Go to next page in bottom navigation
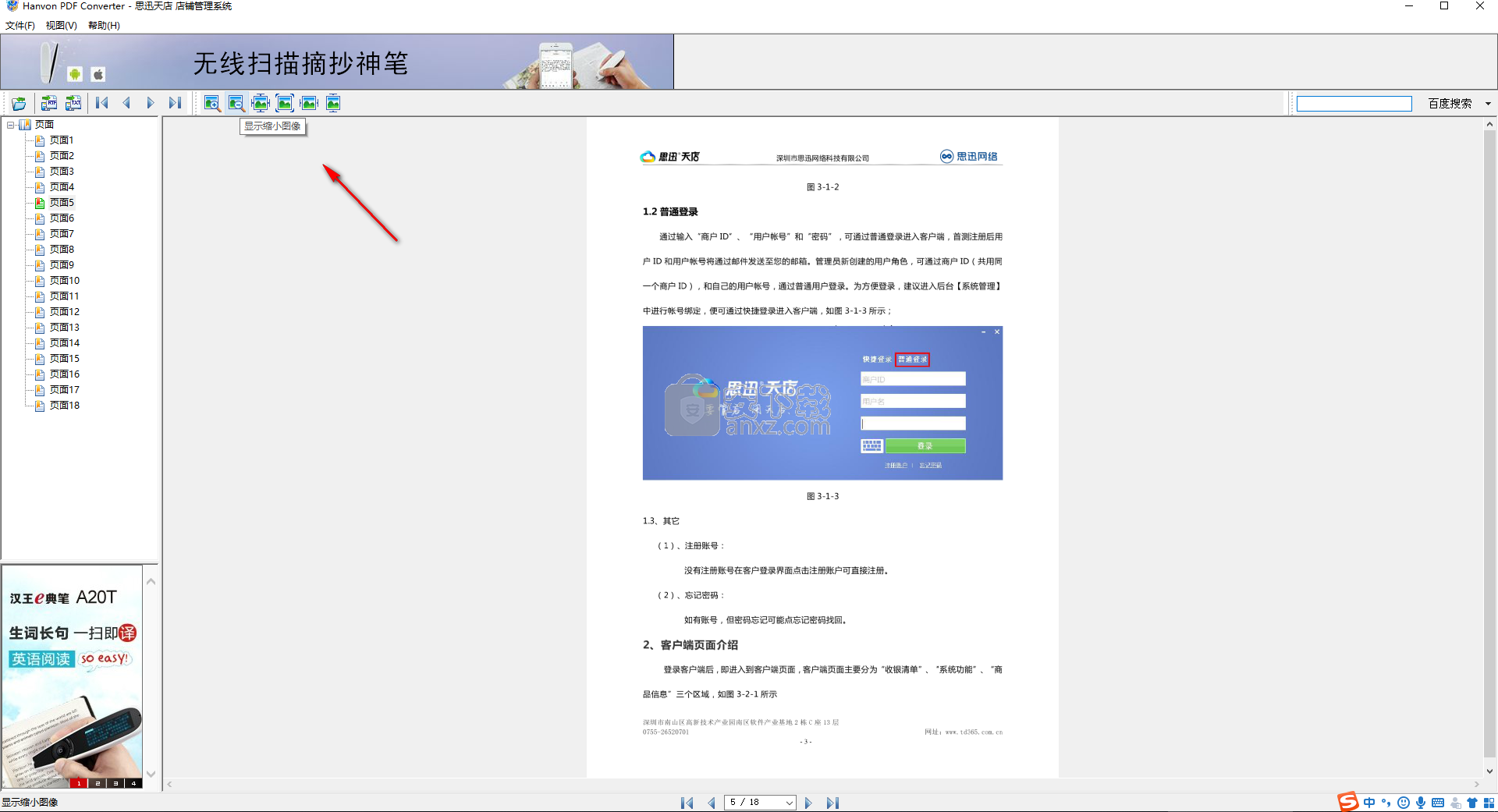Viewport: 1498px width, 812px height. point(808,803)
